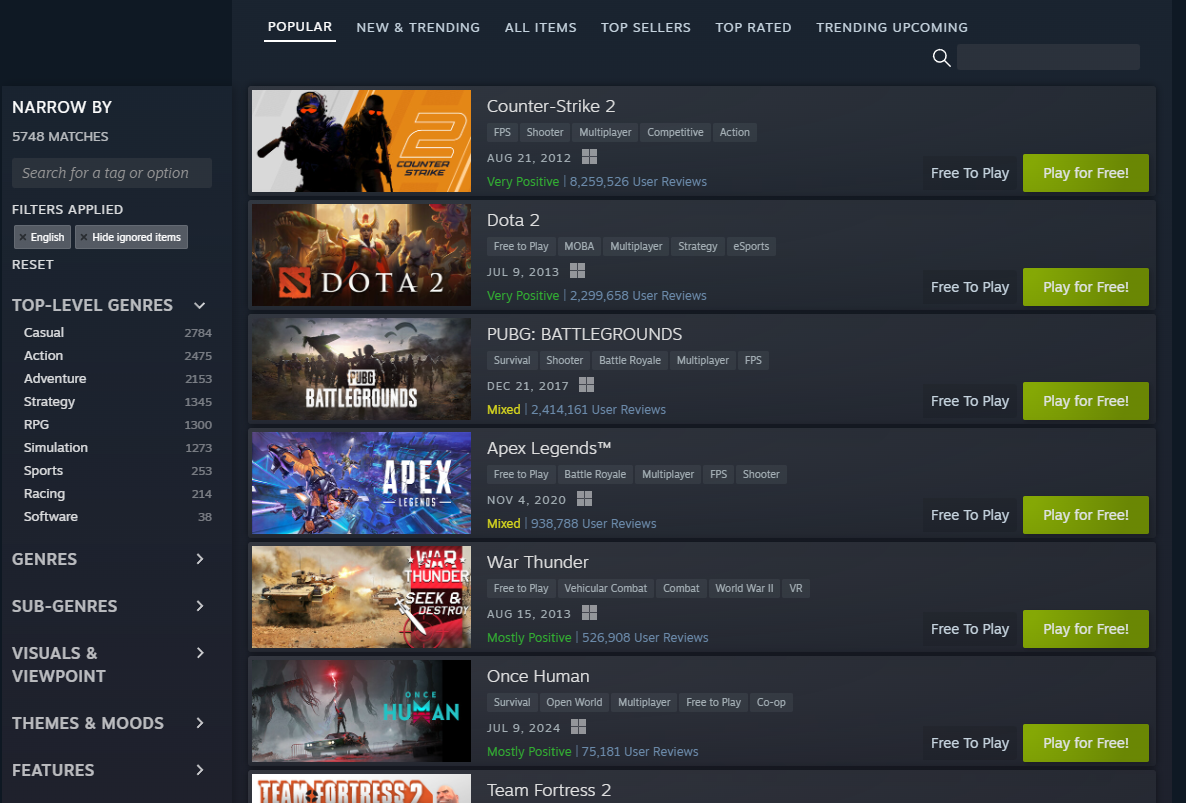Open the Dota 2 capsule image
Viewport: 1186px width, 803px height.
(x=362, y=256)
